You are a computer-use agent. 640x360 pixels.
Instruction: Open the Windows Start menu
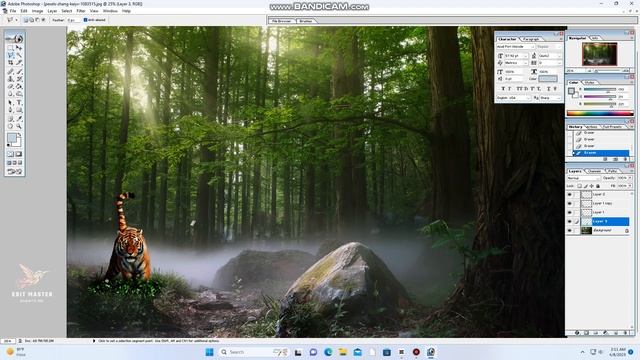209,352
